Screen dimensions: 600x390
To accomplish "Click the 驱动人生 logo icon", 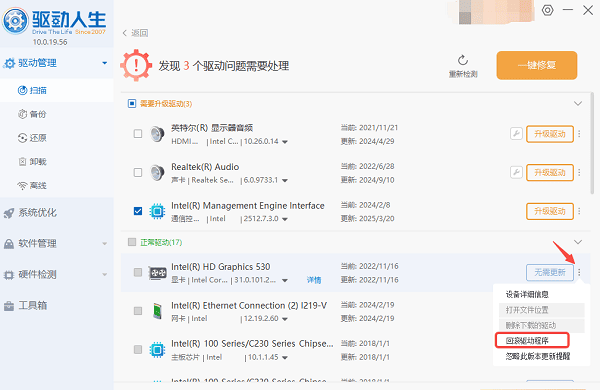I will 15,21.
